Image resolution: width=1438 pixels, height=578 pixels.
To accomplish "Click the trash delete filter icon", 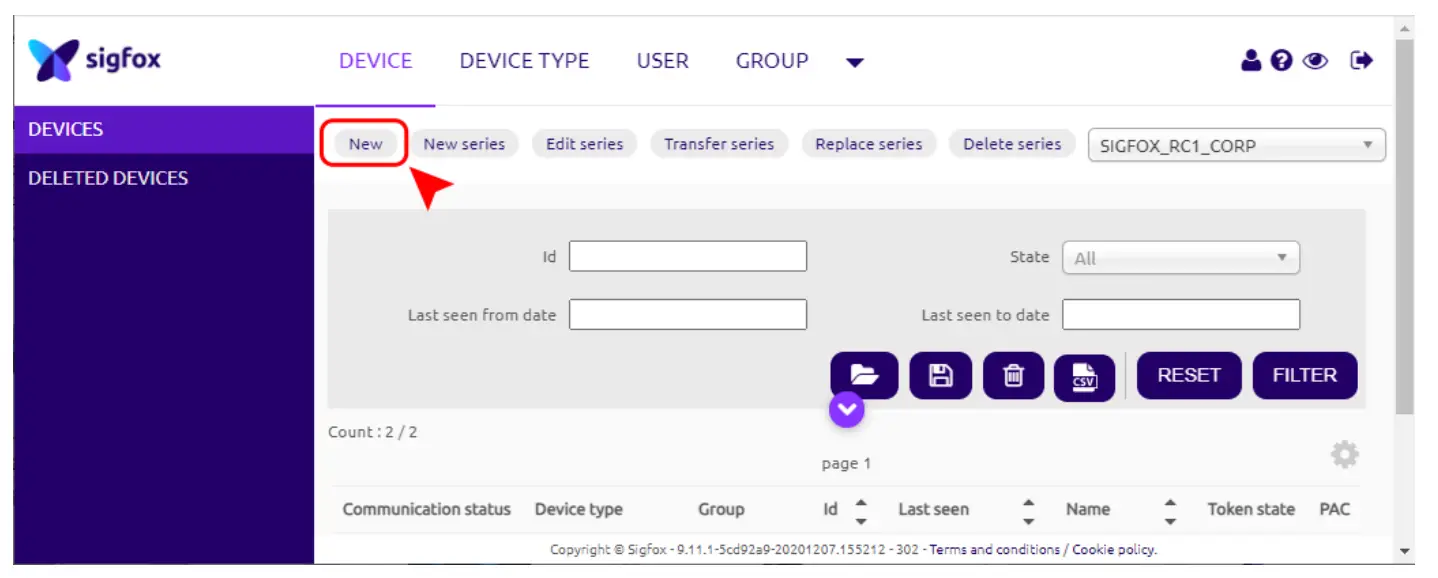I will 1013,376.
